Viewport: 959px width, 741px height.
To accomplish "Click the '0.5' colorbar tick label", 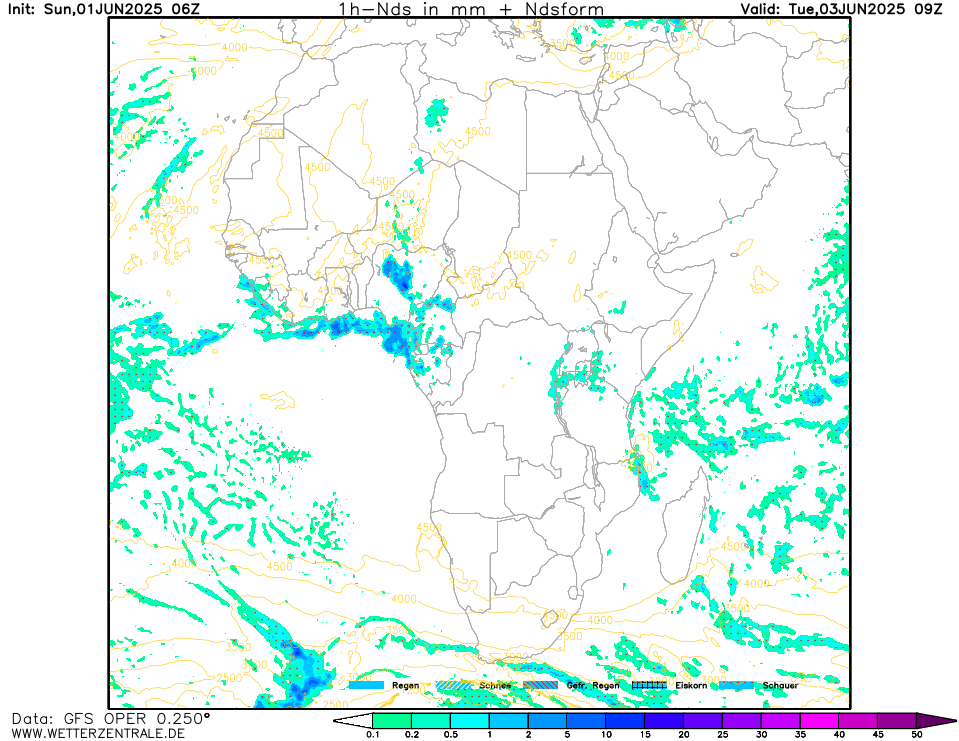I will coord(450,735).
